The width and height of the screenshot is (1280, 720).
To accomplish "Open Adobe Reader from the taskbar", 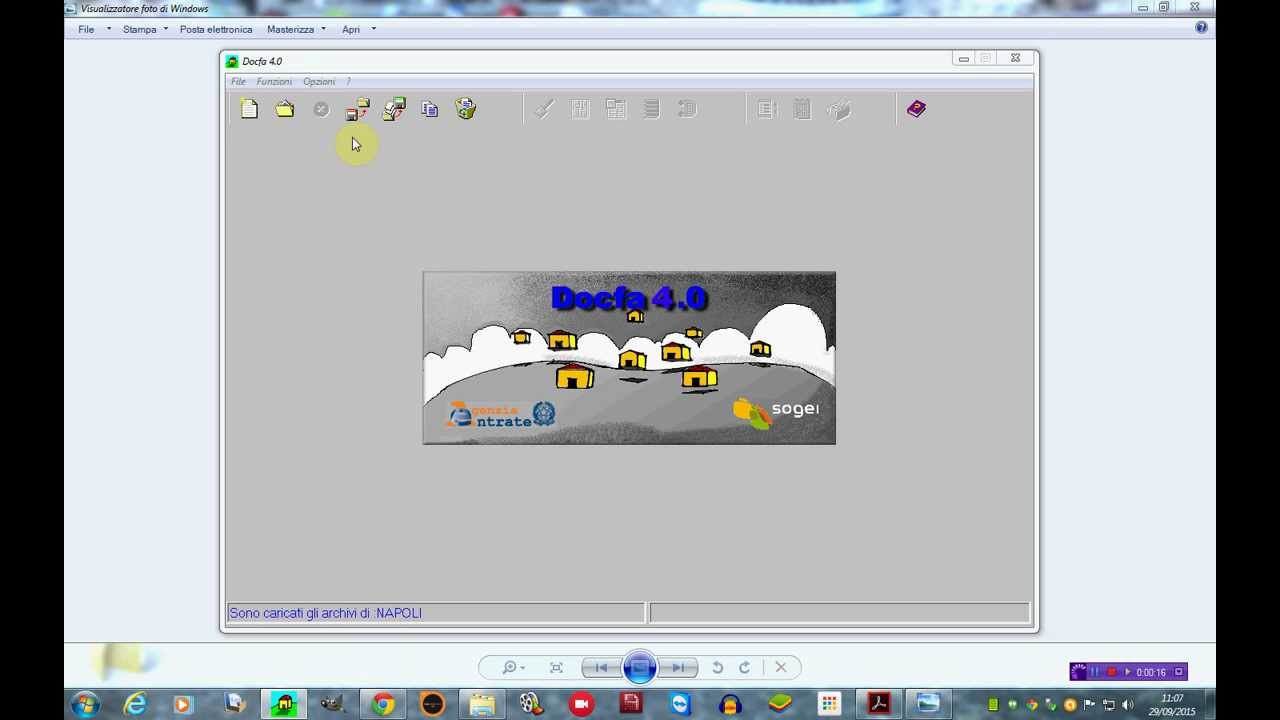I will pos(879,705).
